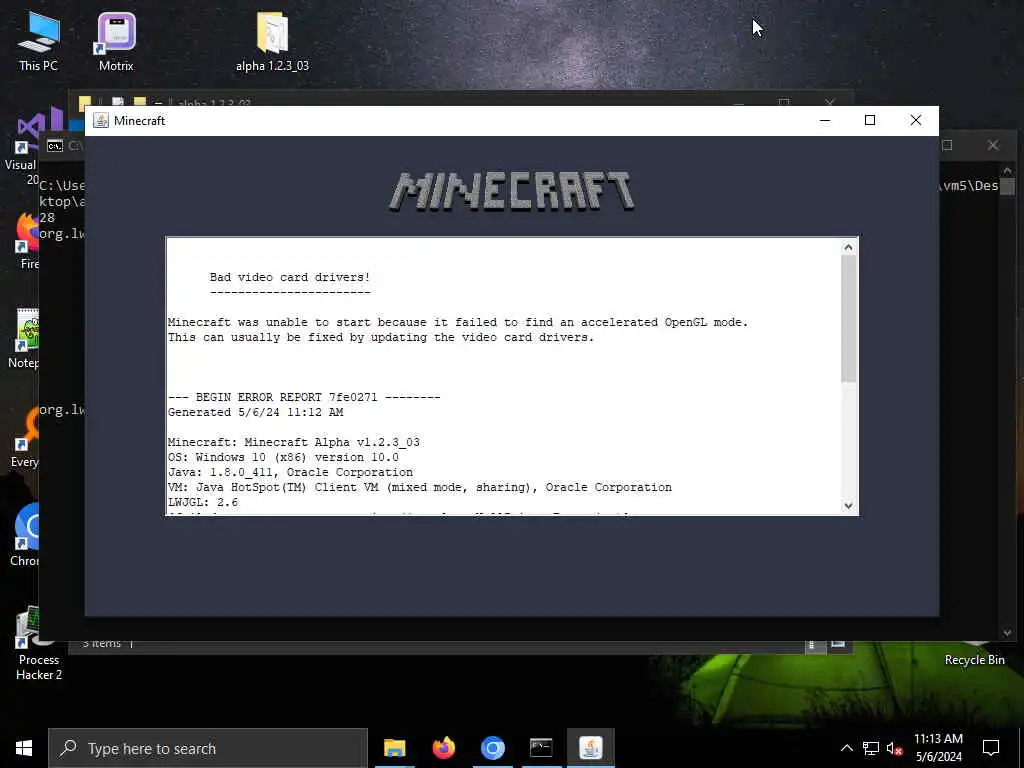
Task: Minimize the Minecraft window
Action: click(825, 120)
